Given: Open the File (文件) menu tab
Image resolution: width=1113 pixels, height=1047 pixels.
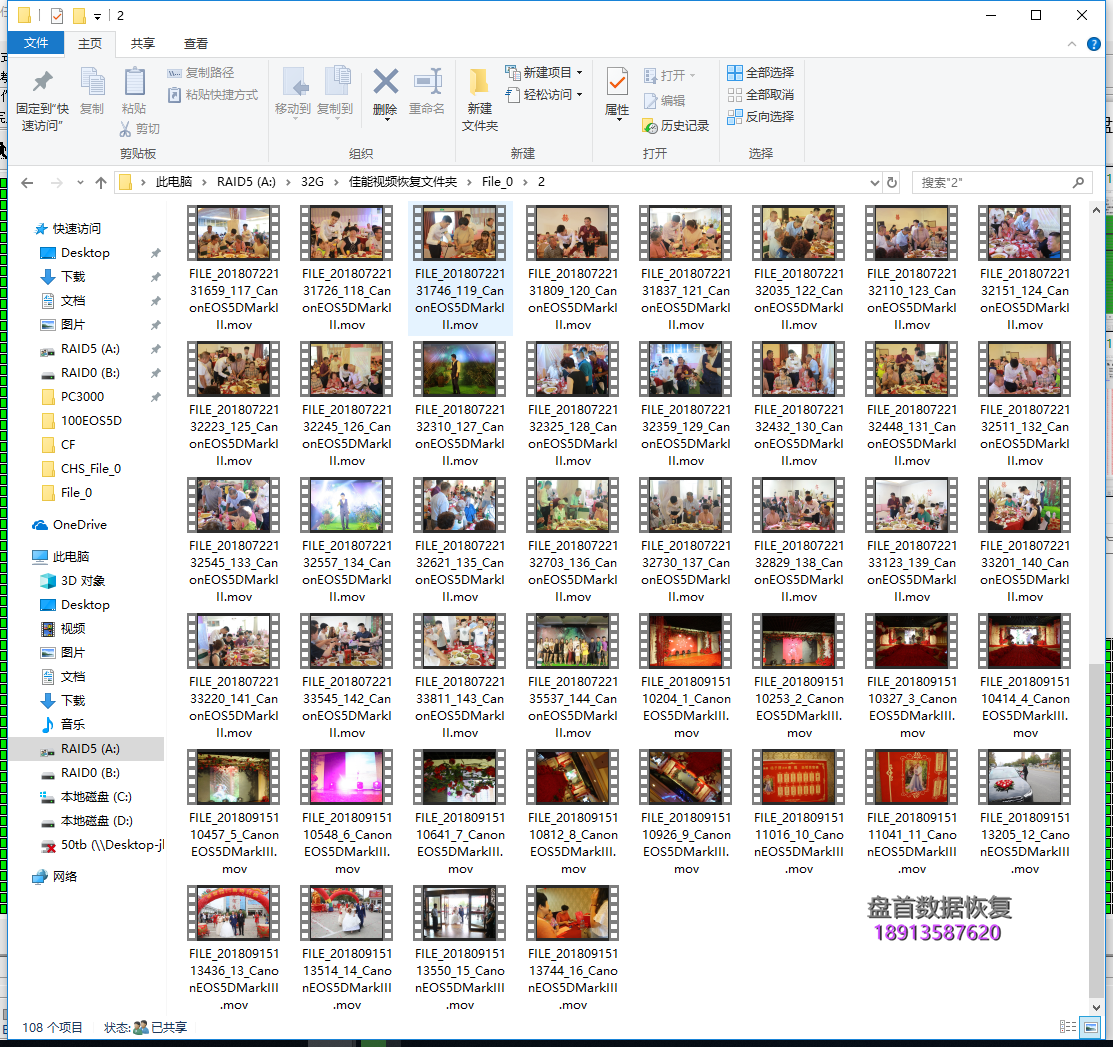Looking at the screenshot, I should coord(35,43).
